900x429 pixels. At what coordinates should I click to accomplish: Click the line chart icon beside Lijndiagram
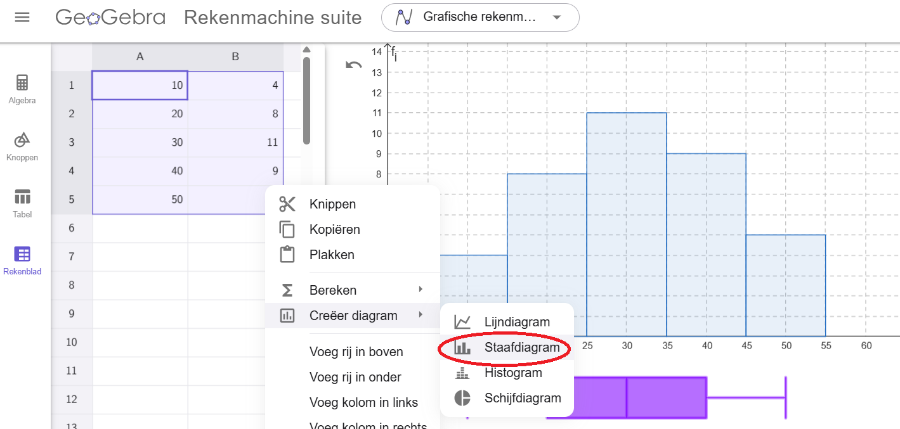pos(462,322)
